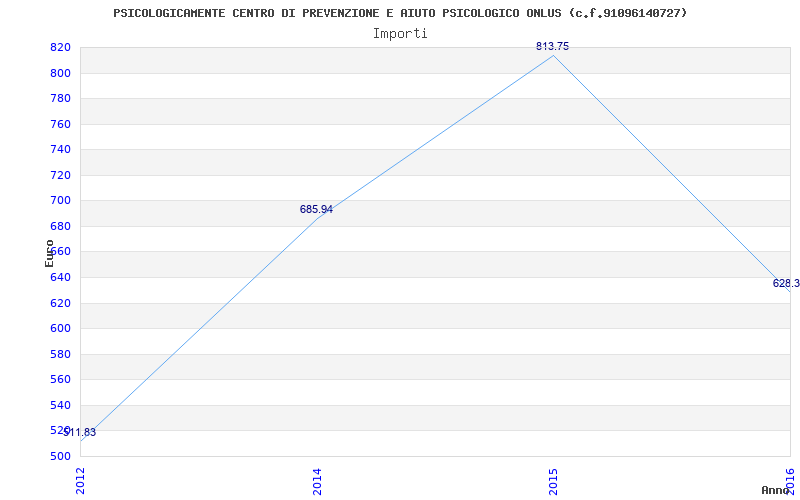Click y-axis value 720
The width and height of the screenshot is (800, 500).
[x=59, y=175]
